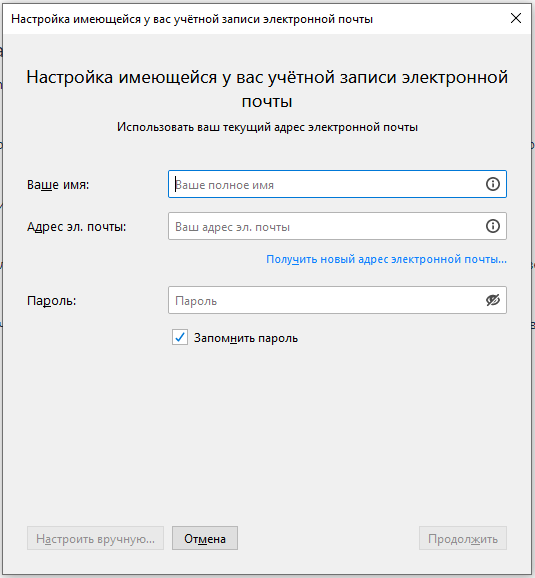Click the Ваше имя: label

click(58, 184)
